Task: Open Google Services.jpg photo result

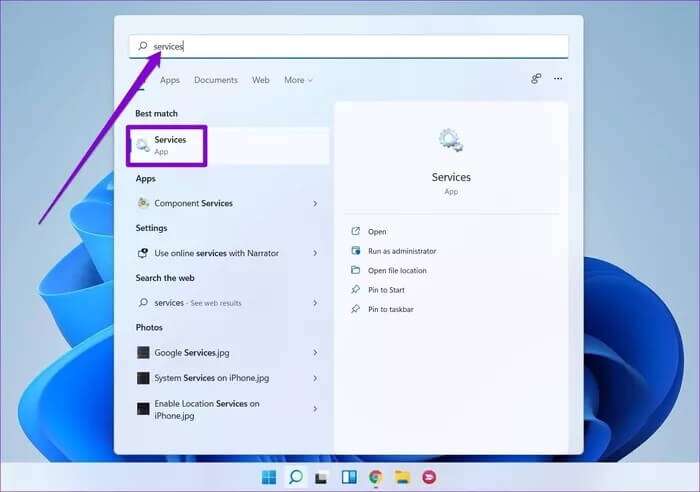Action: [x=228, y=353]
